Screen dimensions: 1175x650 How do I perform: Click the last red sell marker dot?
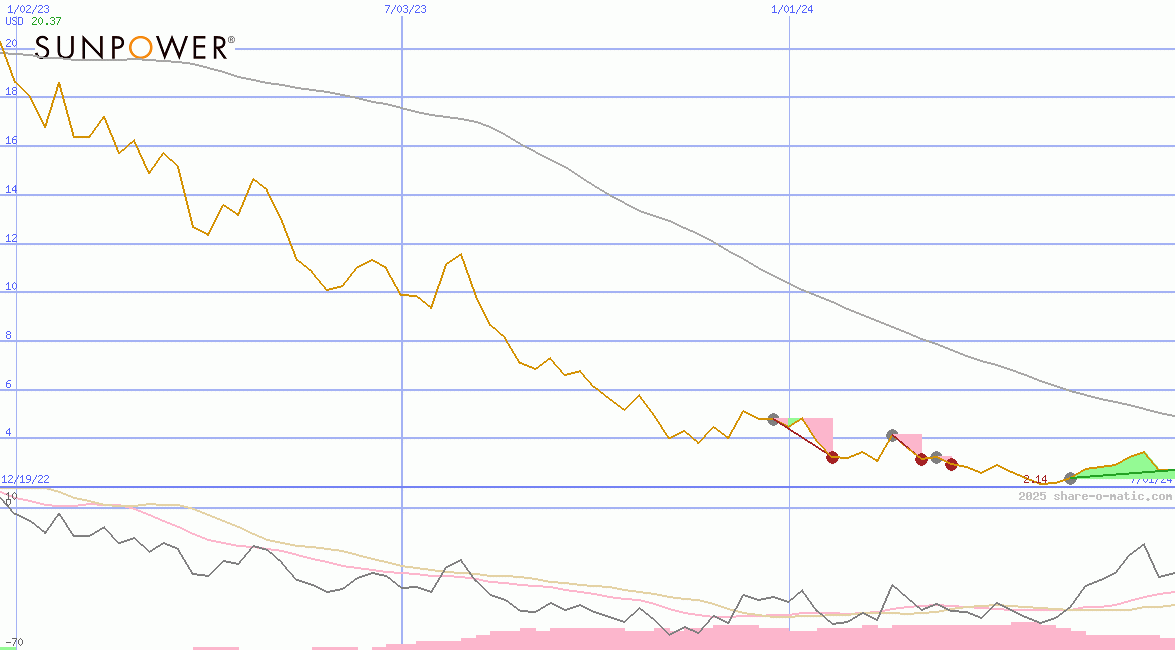tap(951, 463)
